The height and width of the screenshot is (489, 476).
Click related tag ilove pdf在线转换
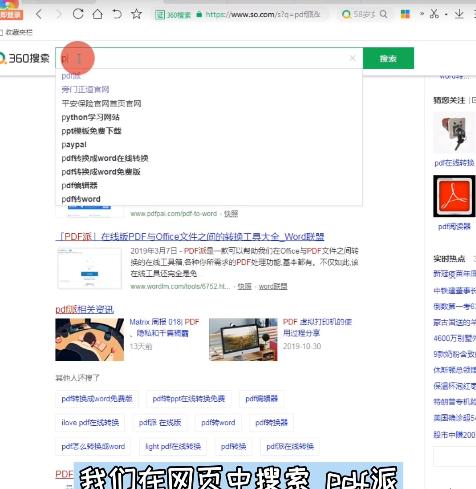point(90,423)
